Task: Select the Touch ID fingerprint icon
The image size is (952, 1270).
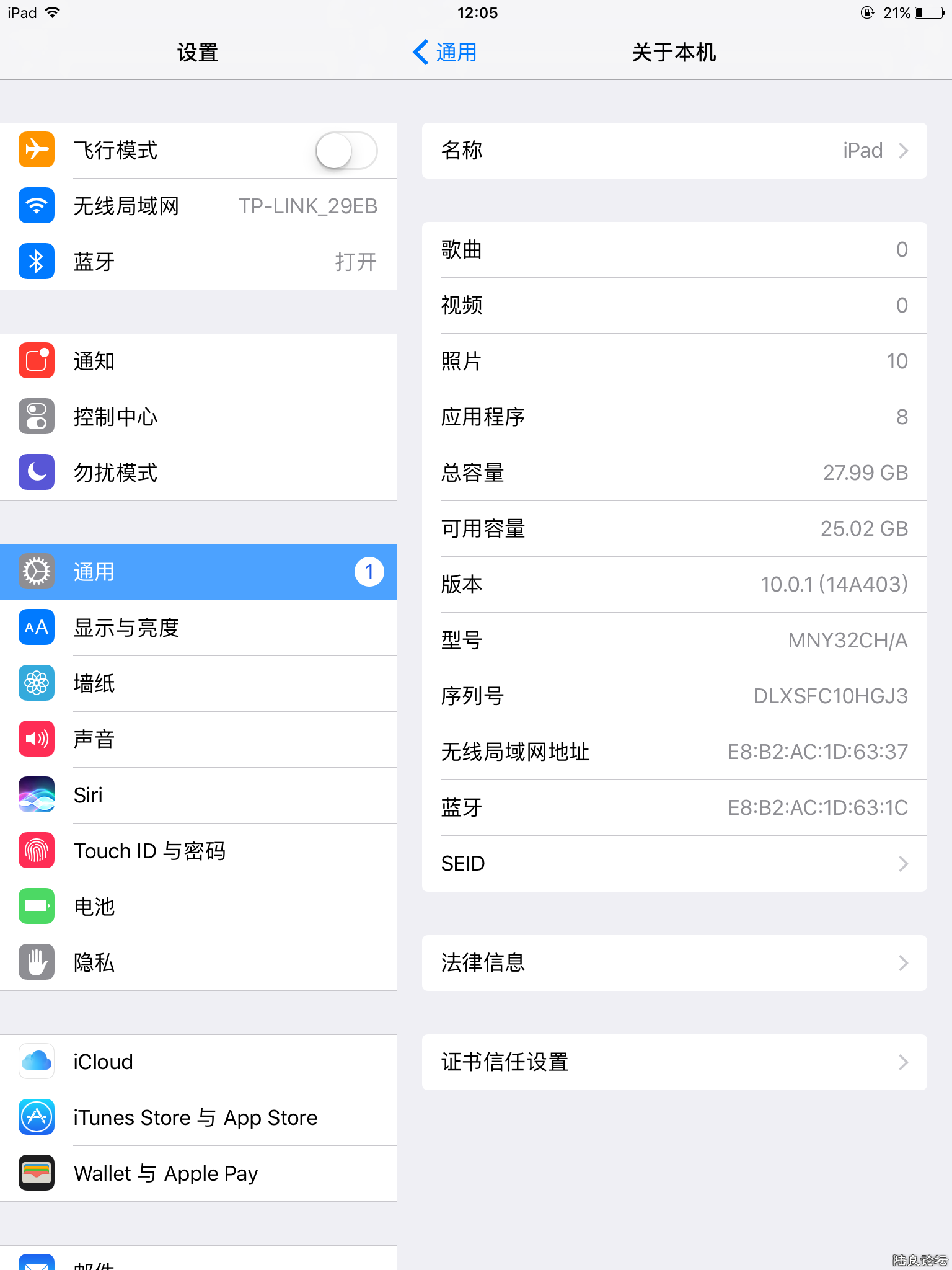Action: click(x=37, y=851)
